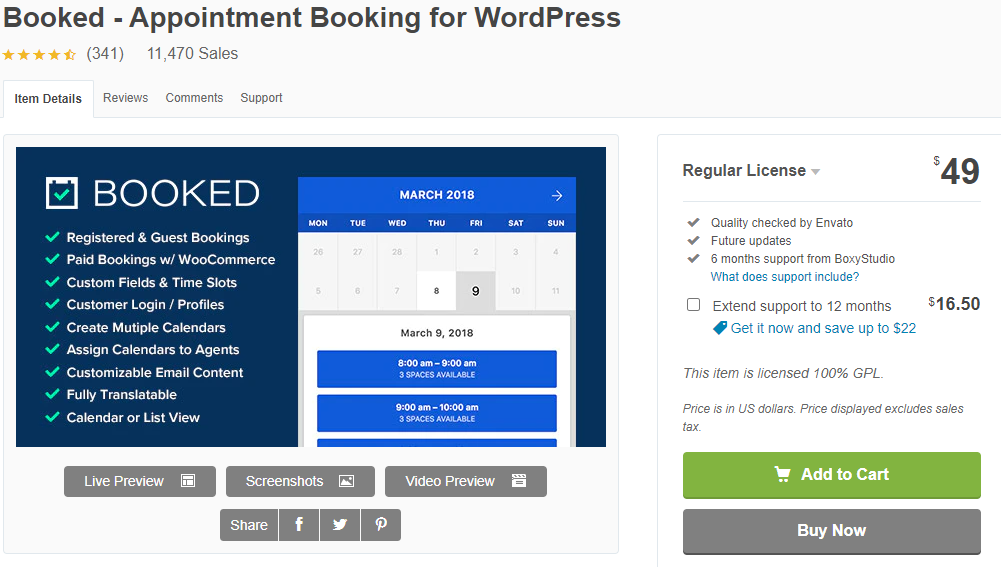Image resolution: width=1001 pixels, height=567 pixels.
Task: Open the Item Details tab
Action: pos(49,99)
